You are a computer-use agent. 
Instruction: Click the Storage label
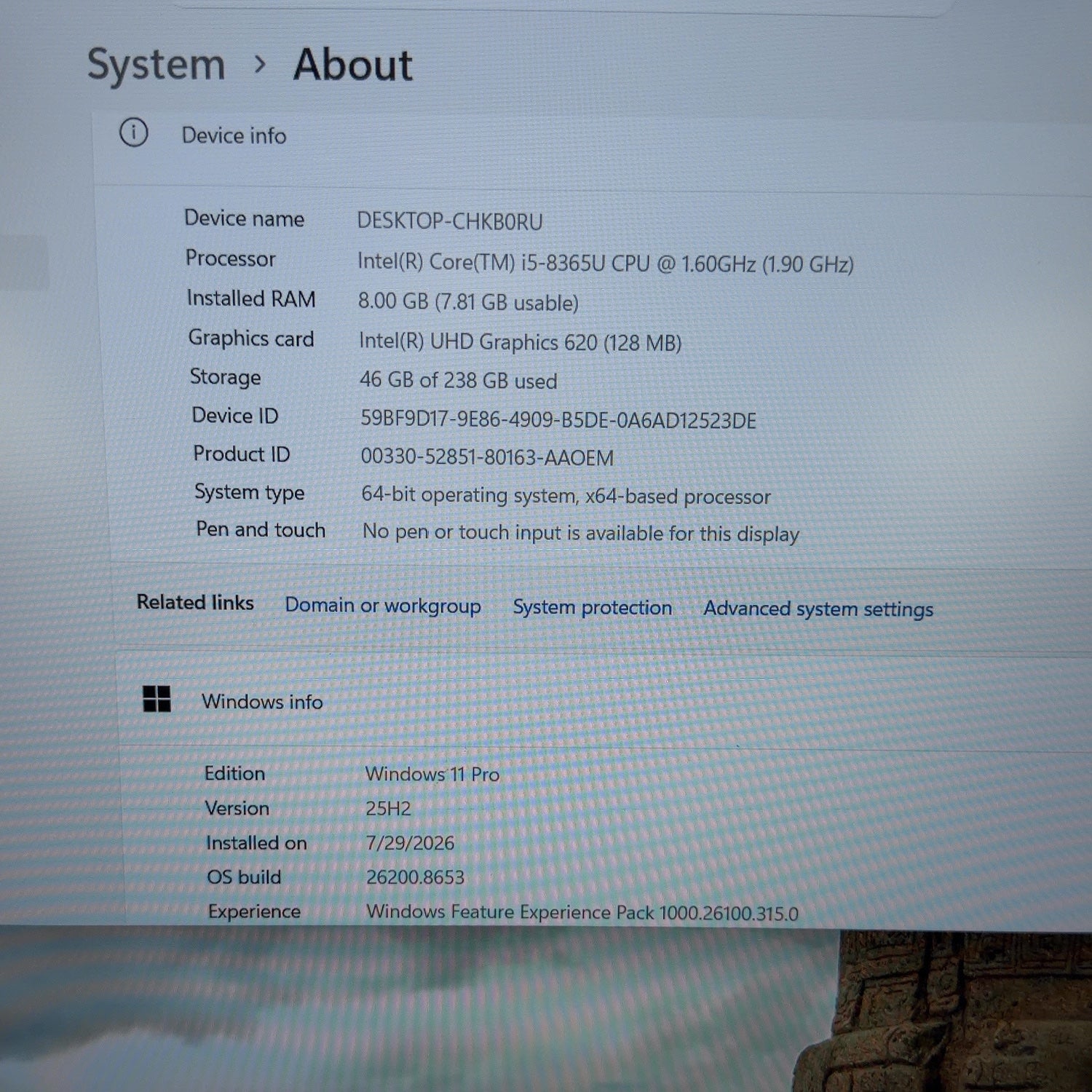tap(226, 377)
